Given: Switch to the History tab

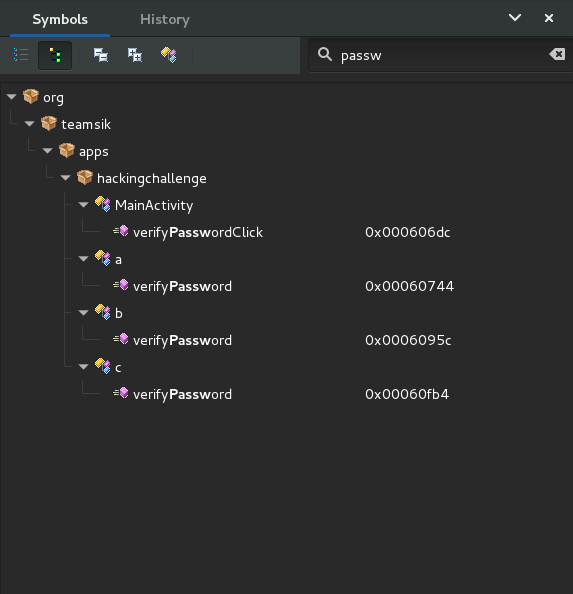Looking at the screenshot, I should pyautogui.click(x=165, y=19).
